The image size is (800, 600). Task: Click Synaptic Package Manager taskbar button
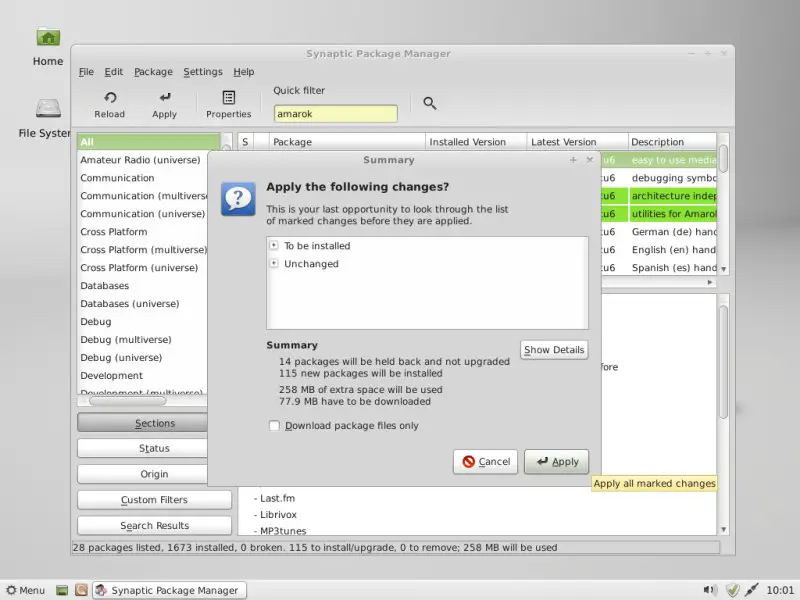point(169,590)
